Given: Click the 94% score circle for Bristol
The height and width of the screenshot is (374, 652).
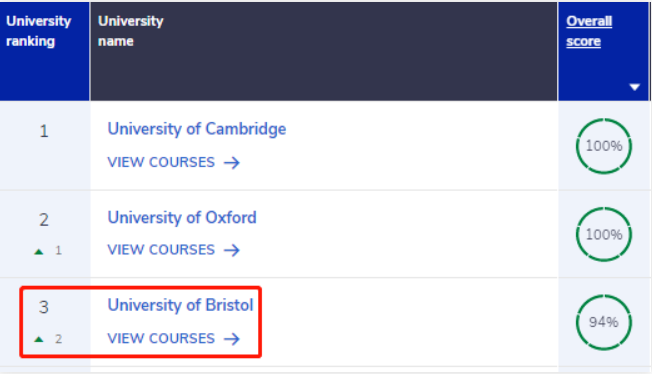Looking at the screenshot, I should pyautogui.click(x=604, y=322).
